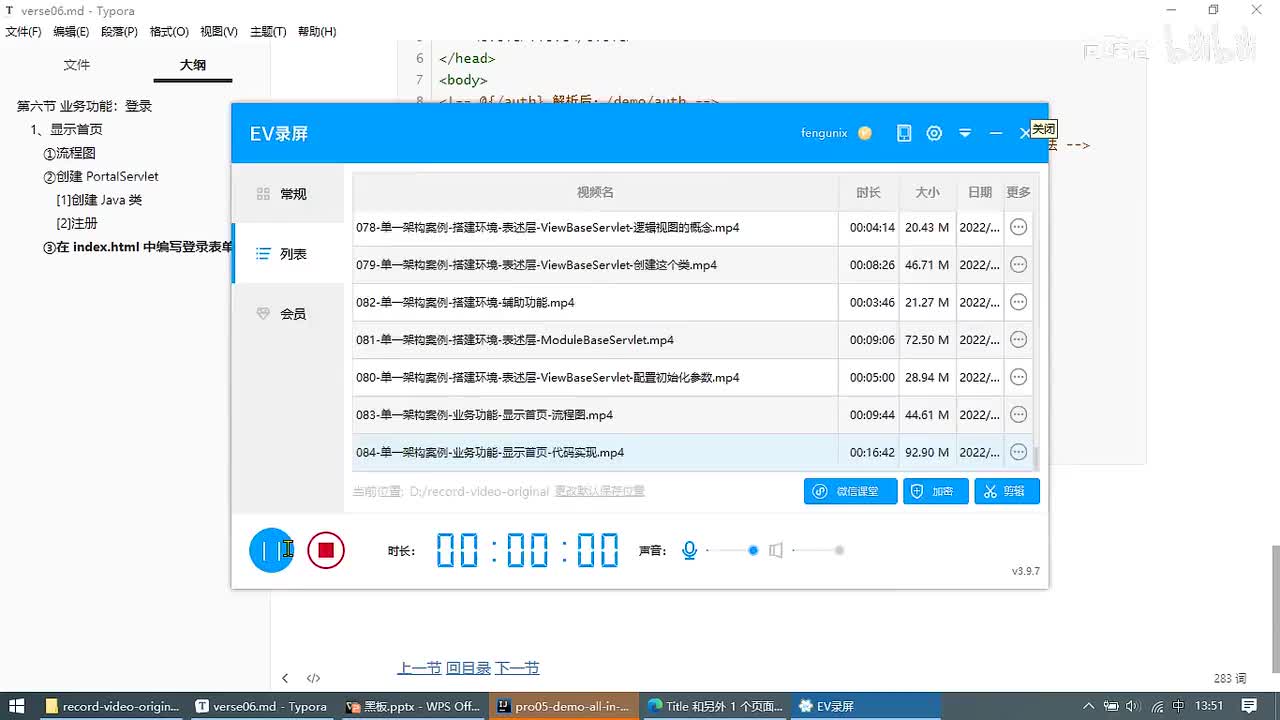Sort by the 视频名 column header

(595, 192)
